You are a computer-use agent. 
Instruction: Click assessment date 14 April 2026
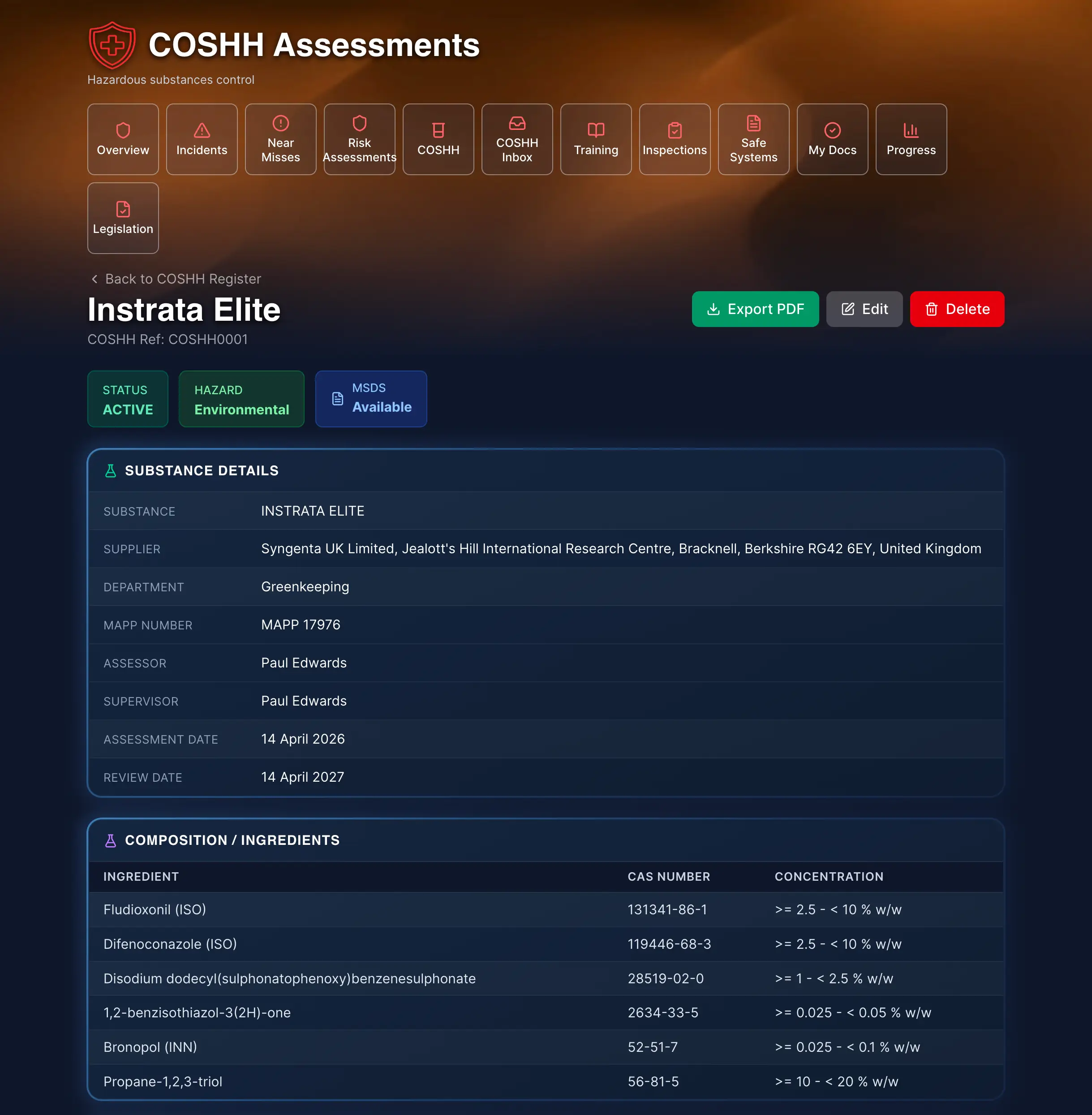(x=303, y=739)
